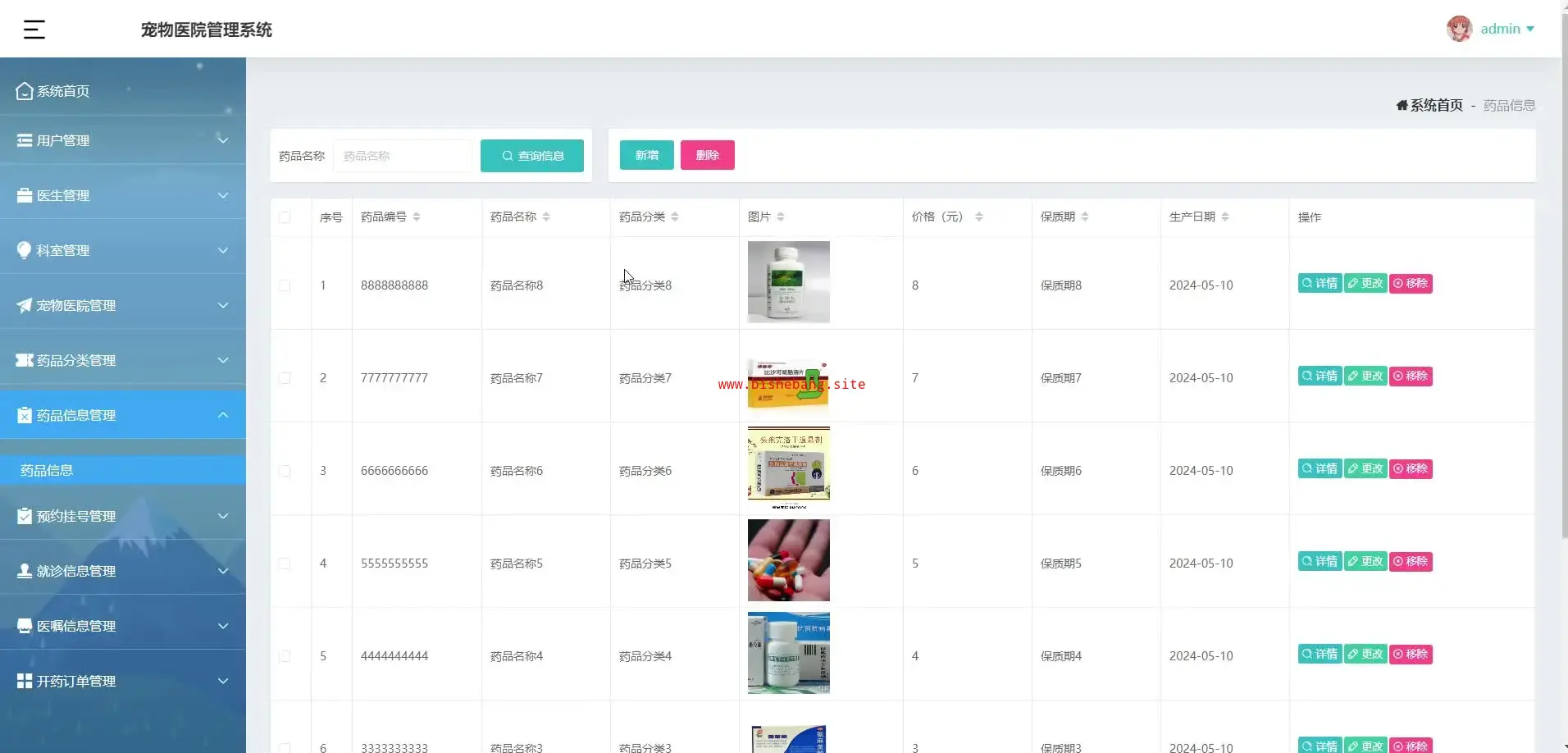Screen dimensions: 1568x753
Task: Open the image thumbnail for 药品名称8
Action: pyautogui.click(x=789, y=282)
